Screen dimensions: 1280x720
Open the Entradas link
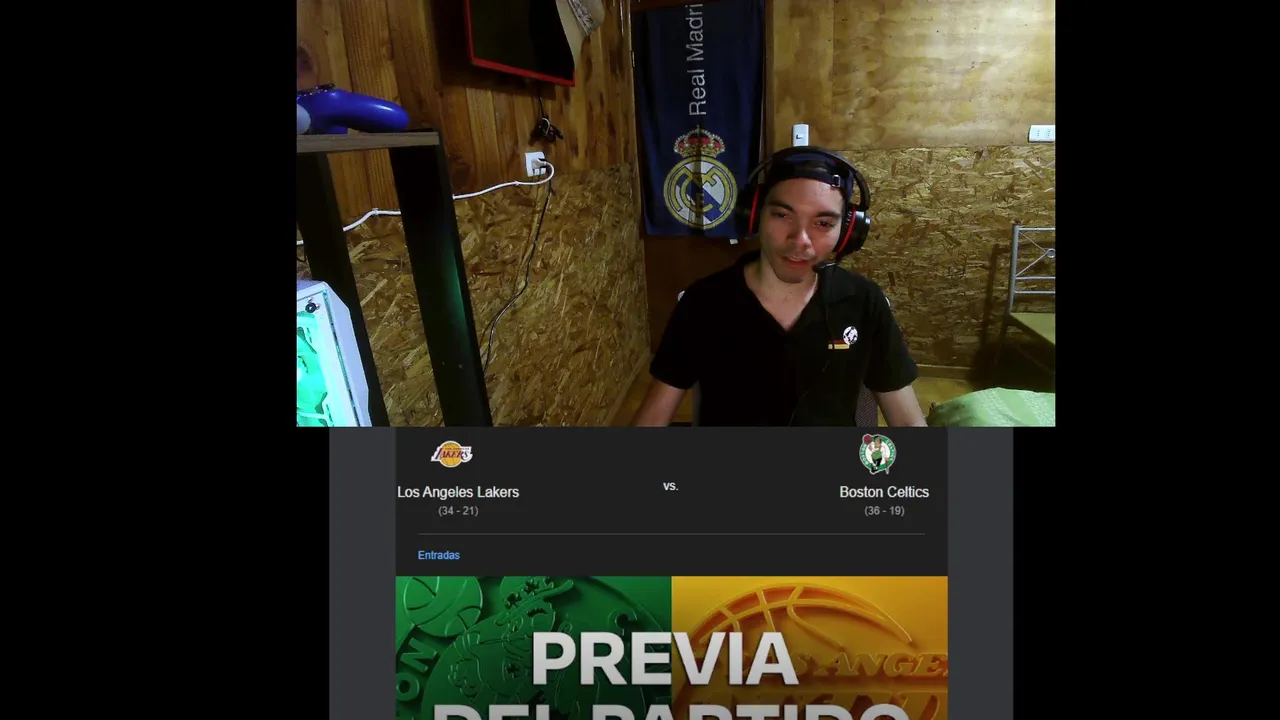point(439,555)
